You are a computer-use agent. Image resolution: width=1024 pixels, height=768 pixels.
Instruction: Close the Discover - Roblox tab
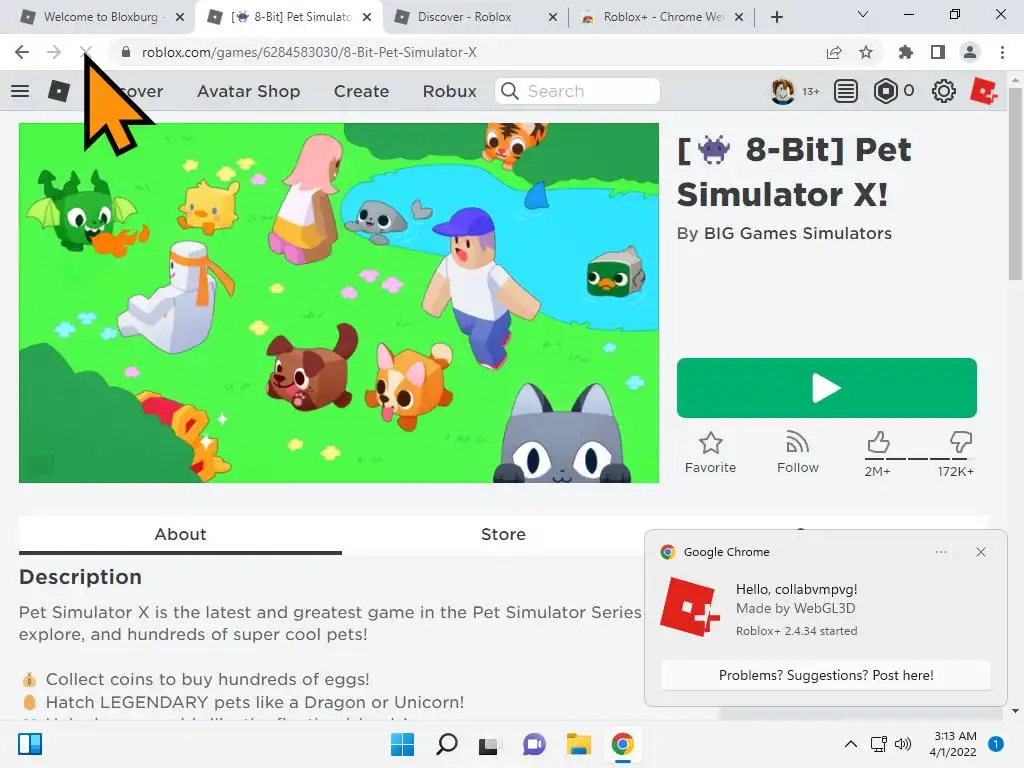coord(553,17)
